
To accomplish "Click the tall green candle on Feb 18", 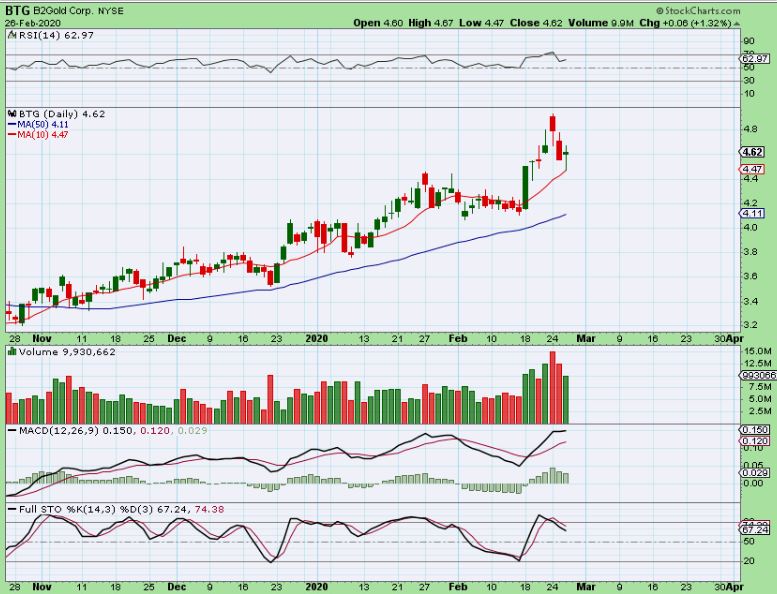I will tap(525, 187).
